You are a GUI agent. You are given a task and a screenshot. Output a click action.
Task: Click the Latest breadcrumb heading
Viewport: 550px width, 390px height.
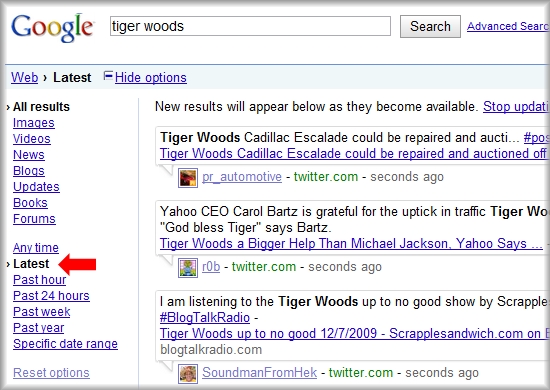pyautogui.click(x=72, y=78)
